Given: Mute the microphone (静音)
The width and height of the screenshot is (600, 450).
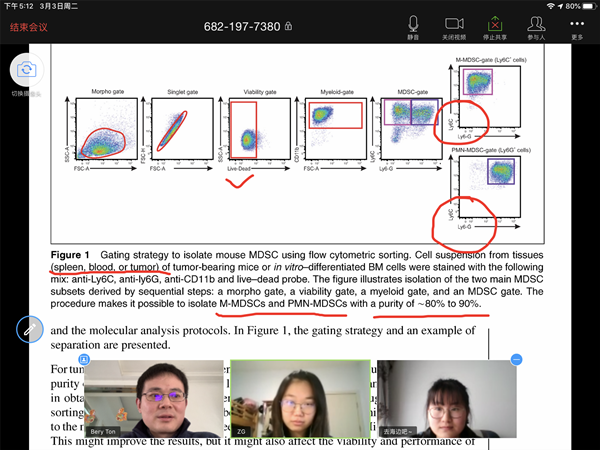Looking at the screenshot, I should tap(413, 26).
